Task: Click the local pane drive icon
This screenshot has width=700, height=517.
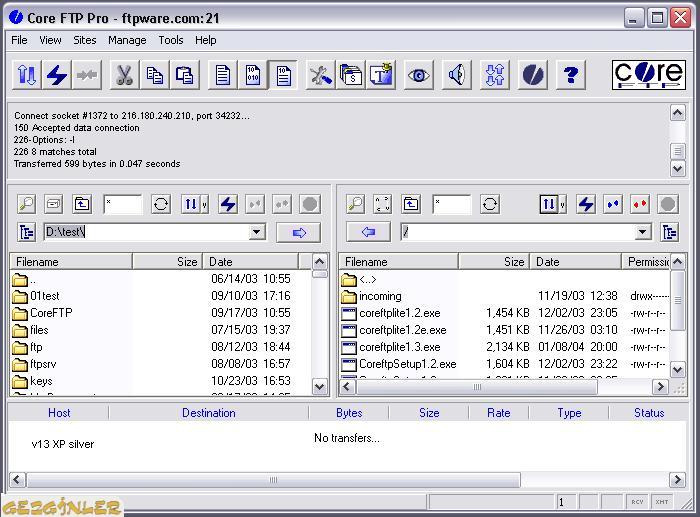Action: [54, 204]
